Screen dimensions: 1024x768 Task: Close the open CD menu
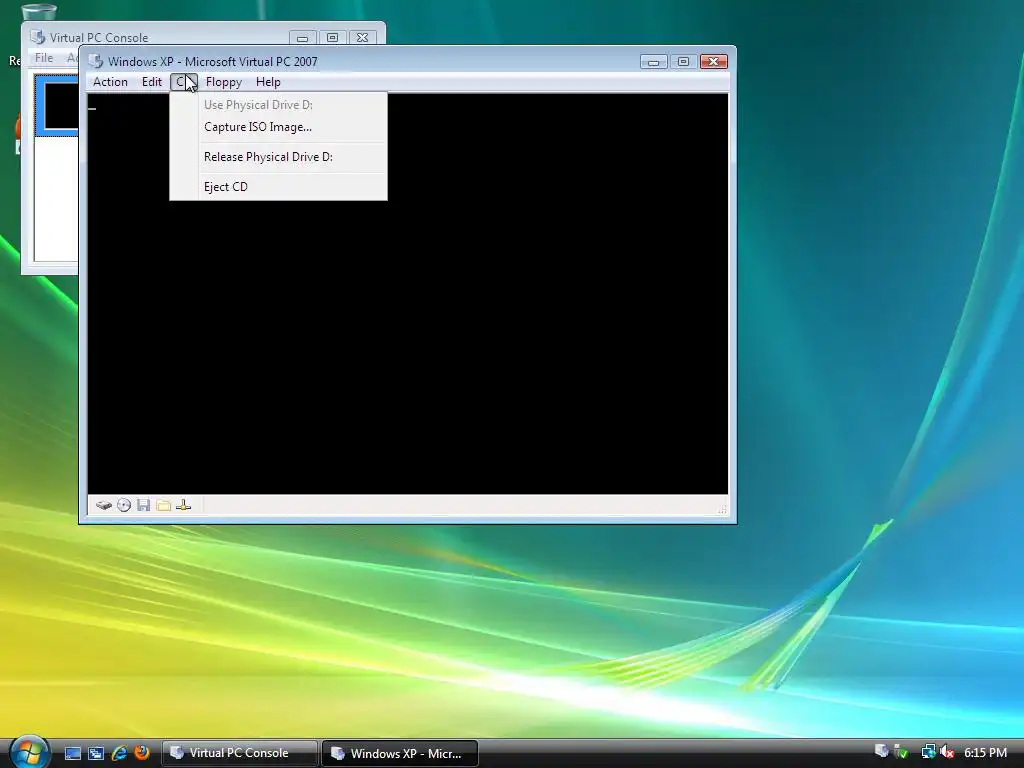pyautogui.click(x=184, y=82)
